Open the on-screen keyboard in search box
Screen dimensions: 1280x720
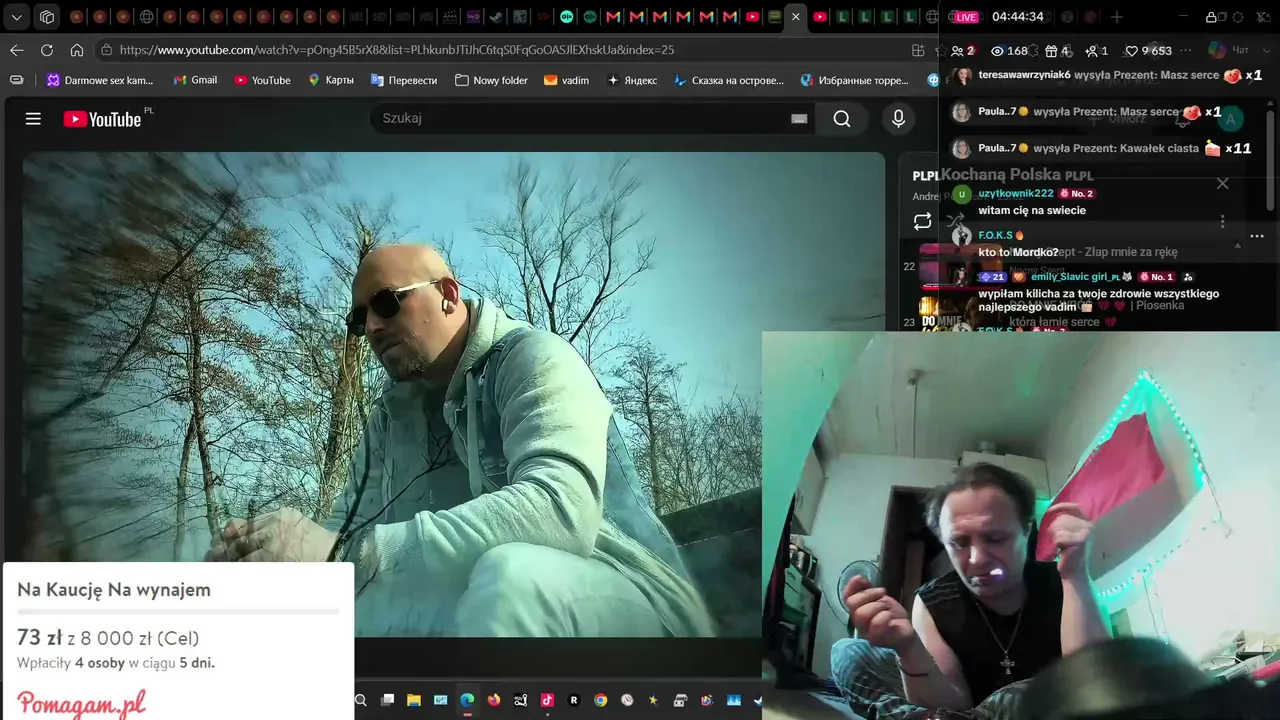[x=799, y=119]
